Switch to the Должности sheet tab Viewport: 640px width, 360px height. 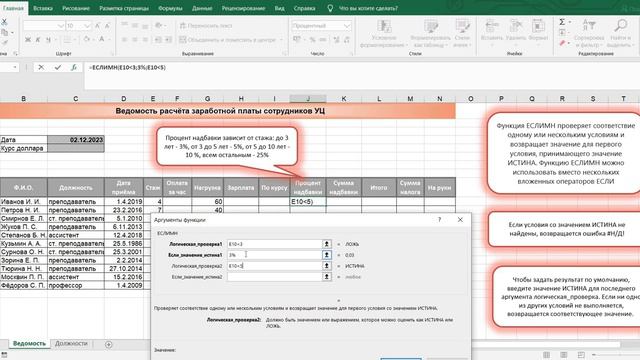[71, 344]
